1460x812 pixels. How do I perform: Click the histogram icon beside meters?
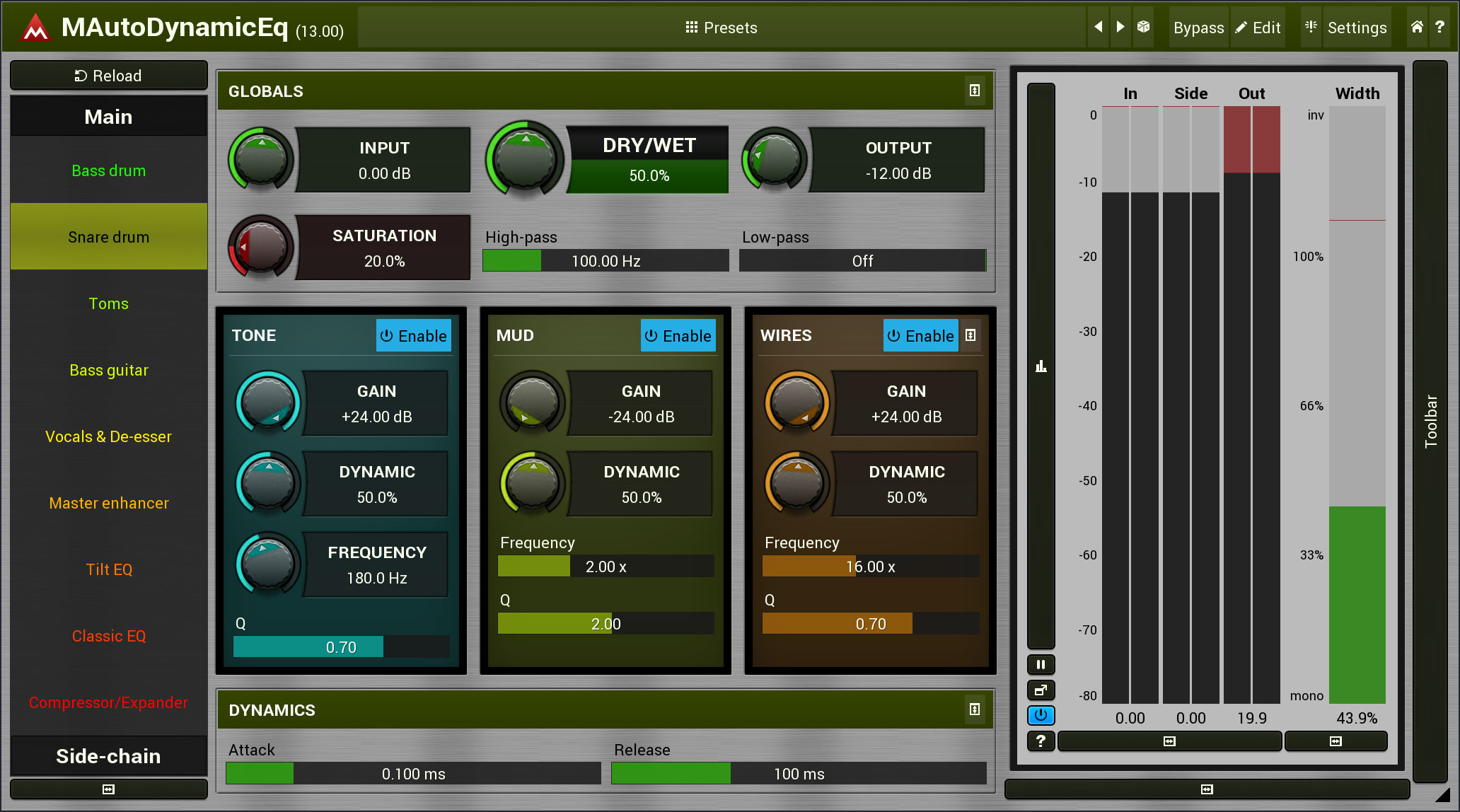(x=1041, y=366)
